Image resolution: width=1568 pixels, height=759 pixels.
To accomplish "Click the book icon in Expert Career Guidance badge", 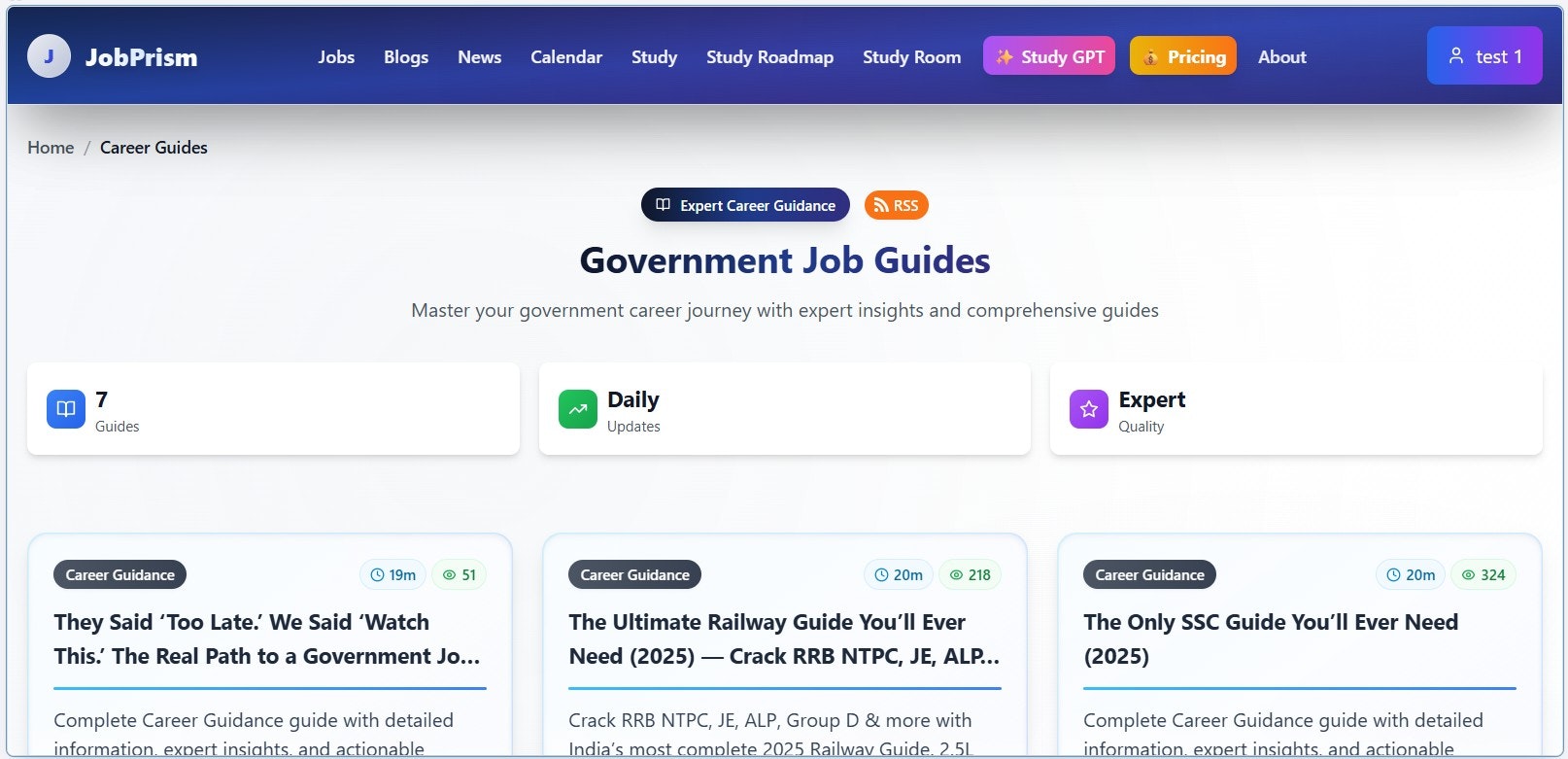I will [x=664, y=205].
